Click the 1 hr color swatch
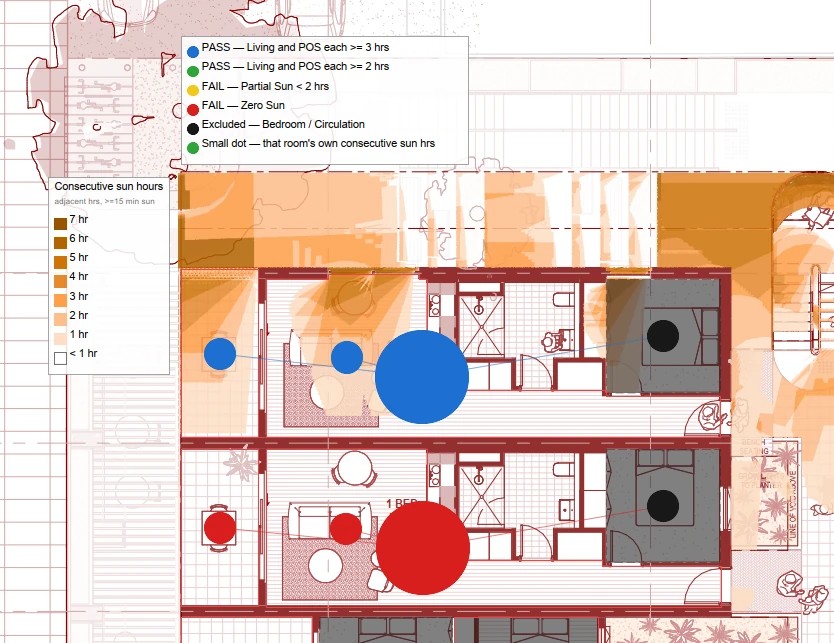The width and height of the screenshot is (834, 643). tap(60, 339)
